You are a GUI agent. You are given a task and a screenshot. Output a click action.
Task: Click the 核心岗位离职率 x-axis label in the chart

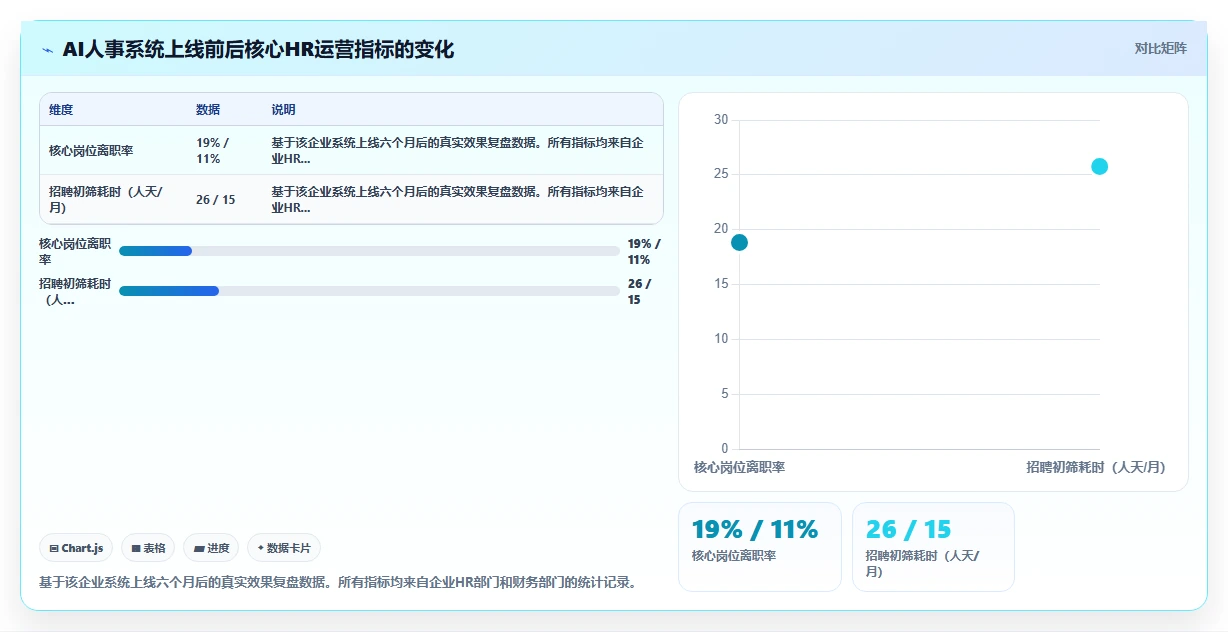[739, 467]
